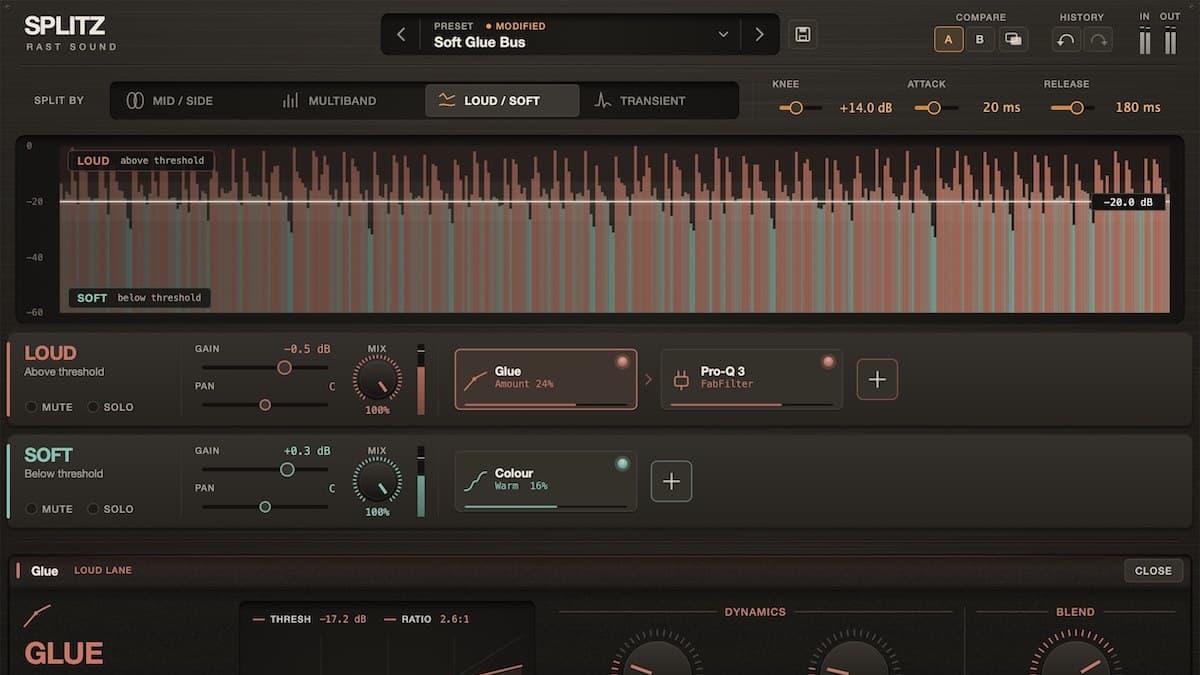The image size is (1200, 675).
Task: Click the 180 ms release value
Action: (1138, 107)
